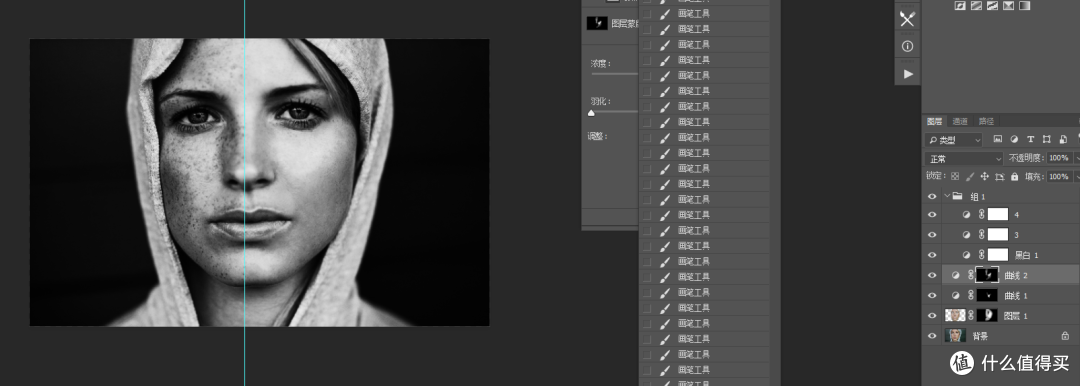Switch to the 图层 tab
Viewport: 1080px width, 386px height.
pos(934,121)
